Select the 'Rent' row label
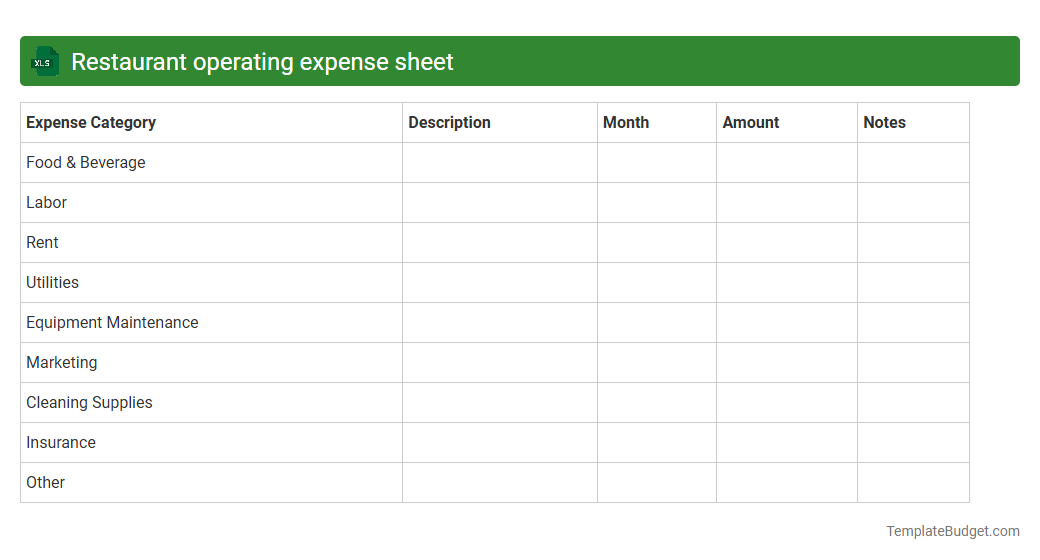 click(42, 242)
